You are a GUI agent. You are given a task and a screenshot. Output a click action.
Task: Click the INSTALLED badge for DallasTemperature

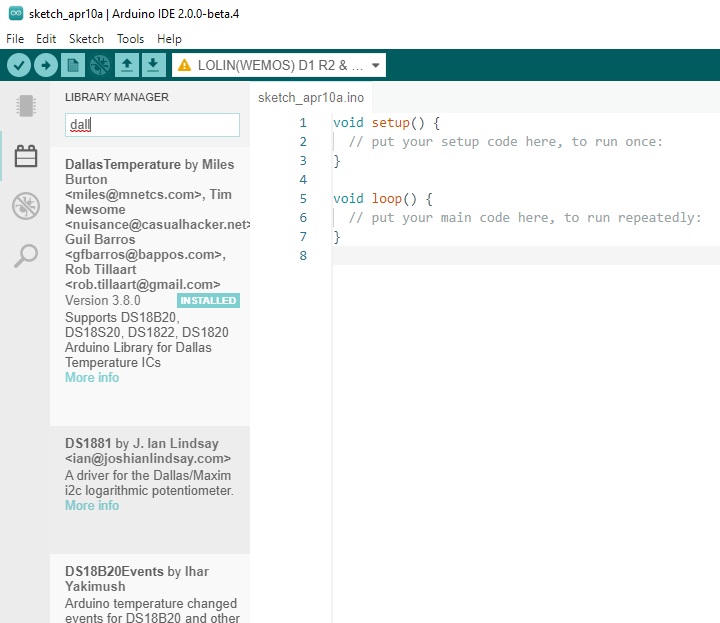208,300
